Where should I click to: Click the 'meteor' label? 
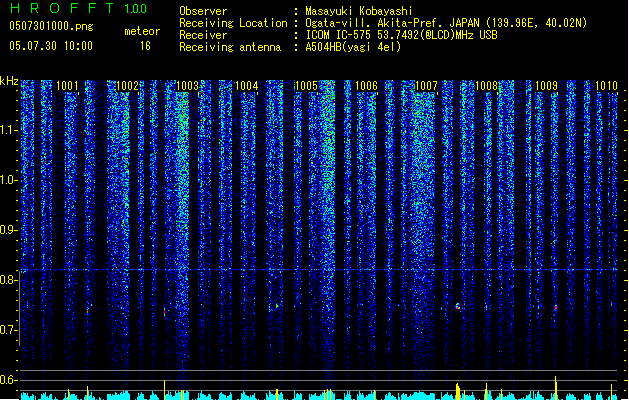[142, 31]
